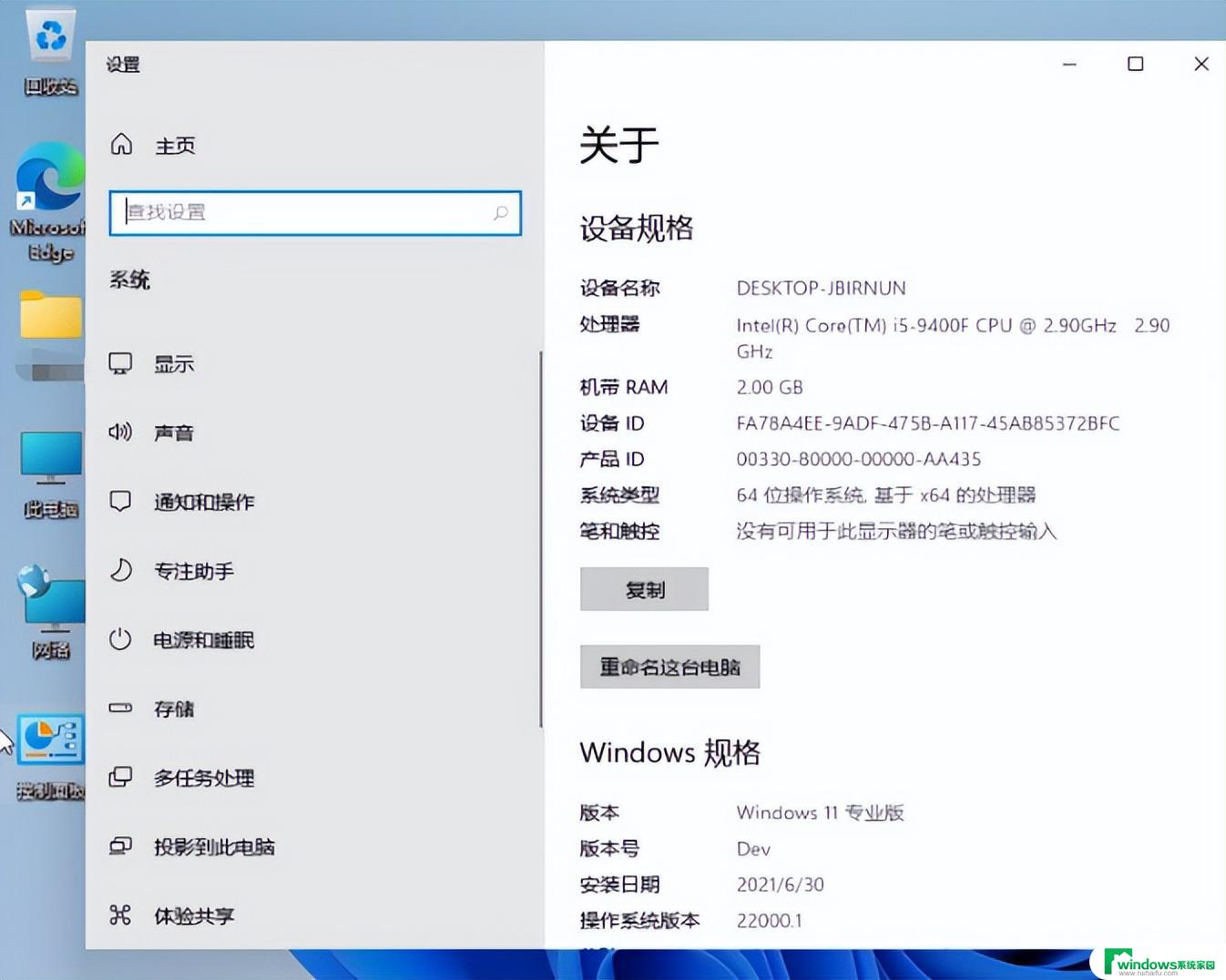Open 多任务处理 multitasking icon
1226x980 pixels.
(120, 777)
